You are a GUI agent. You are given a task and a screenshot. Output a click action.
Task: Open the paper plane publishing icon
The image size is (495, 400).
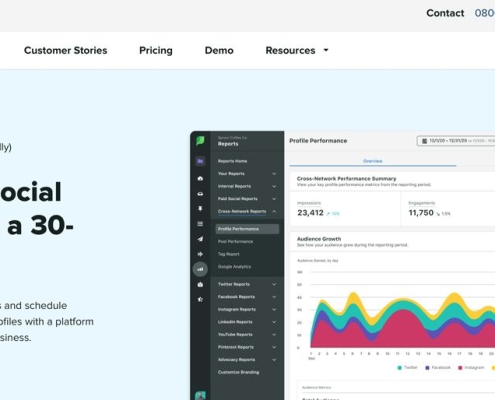point(200,239)
